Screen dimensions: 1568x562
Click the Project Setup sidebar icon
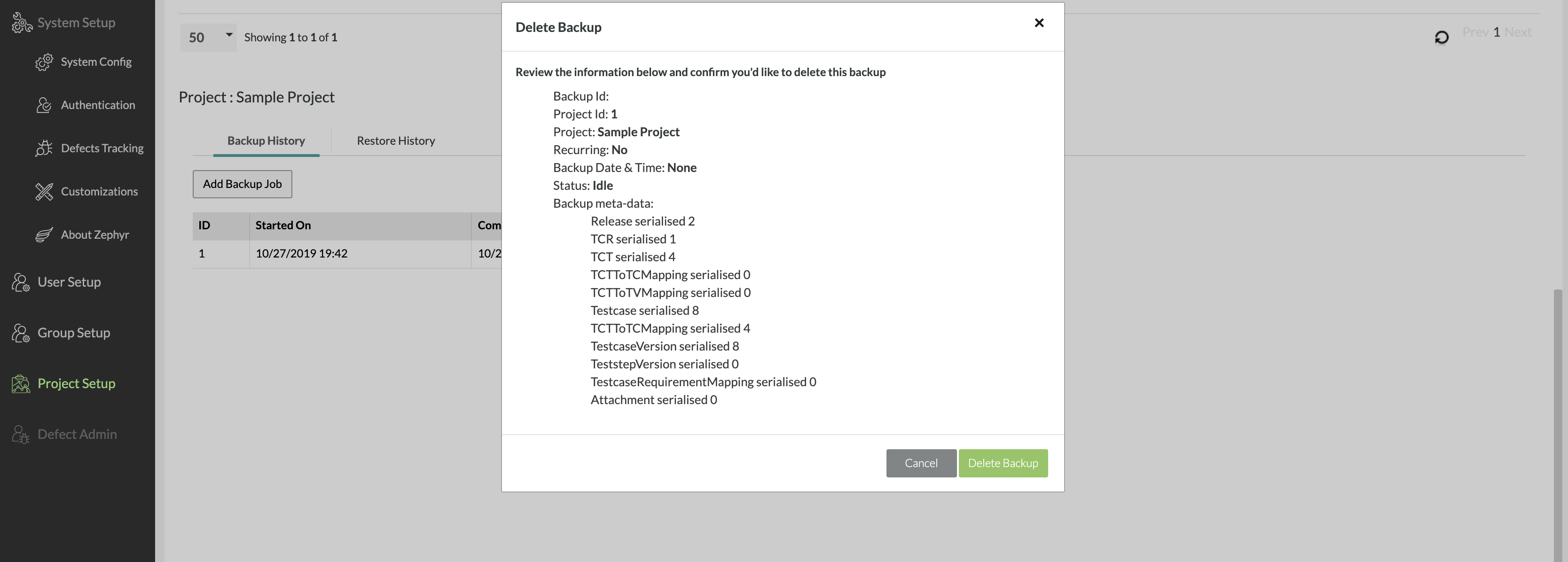[21, 384]
